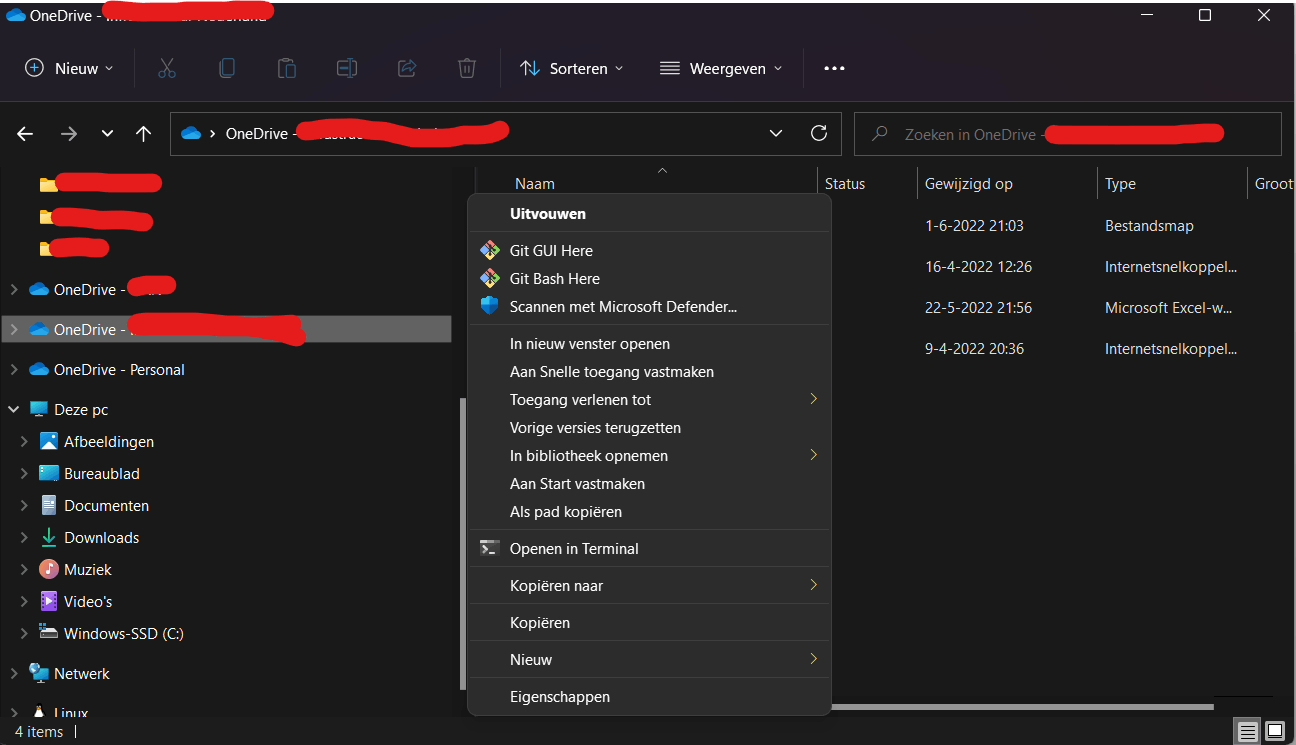Select Vorige versies terugzetten
Screen dimensions: 1296x745
coord(649,427)
